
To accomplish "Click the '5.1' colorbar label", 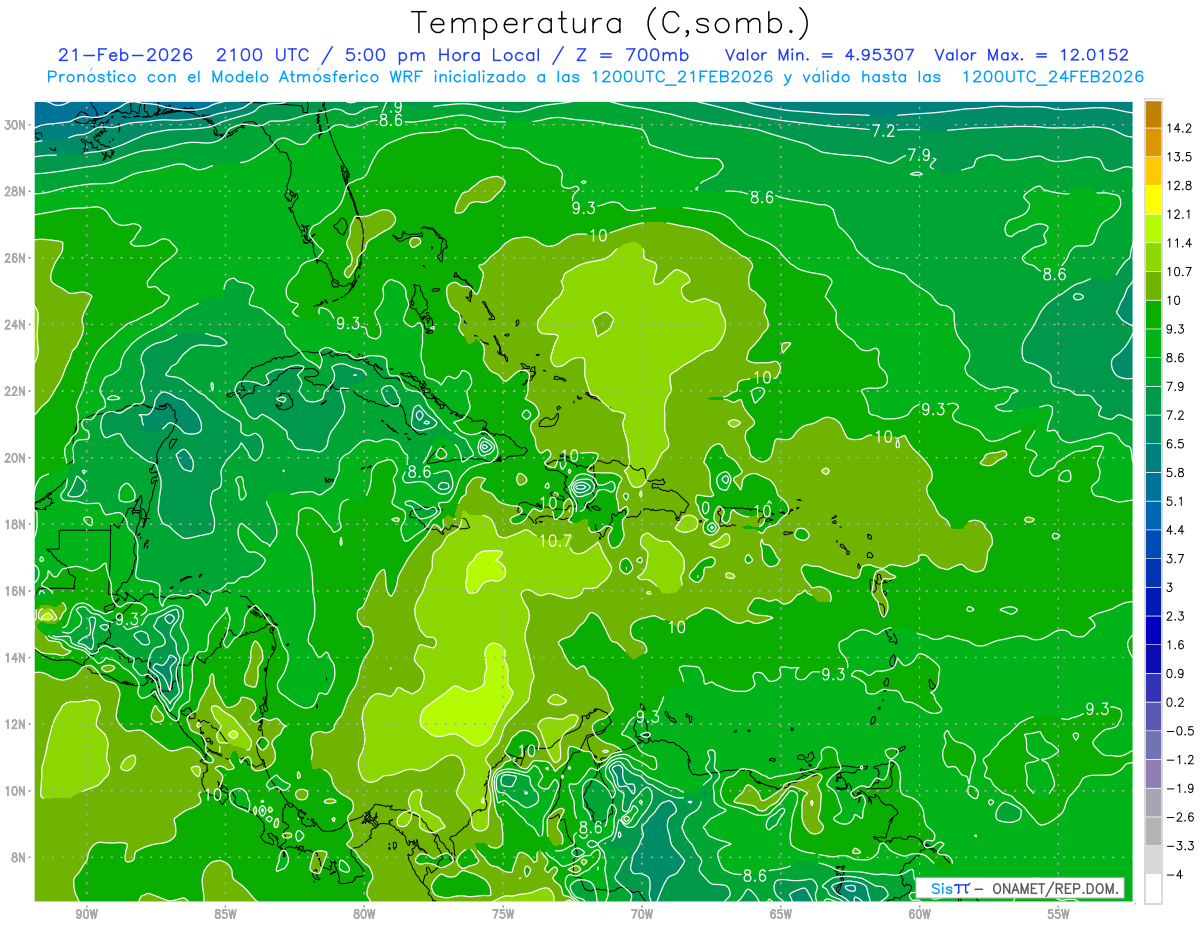I will pos(1176,501).
